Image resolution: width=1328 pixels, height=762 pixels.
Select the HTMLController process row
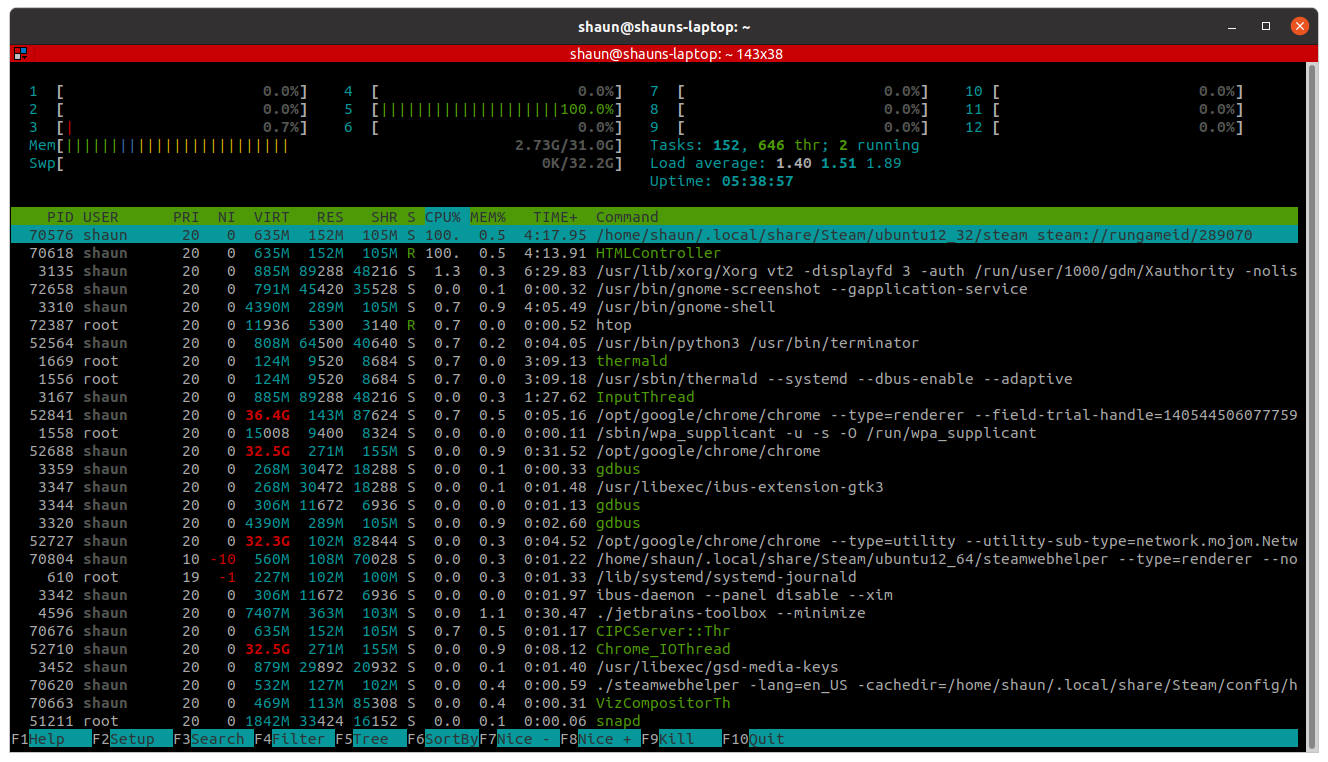pos(654,253)
